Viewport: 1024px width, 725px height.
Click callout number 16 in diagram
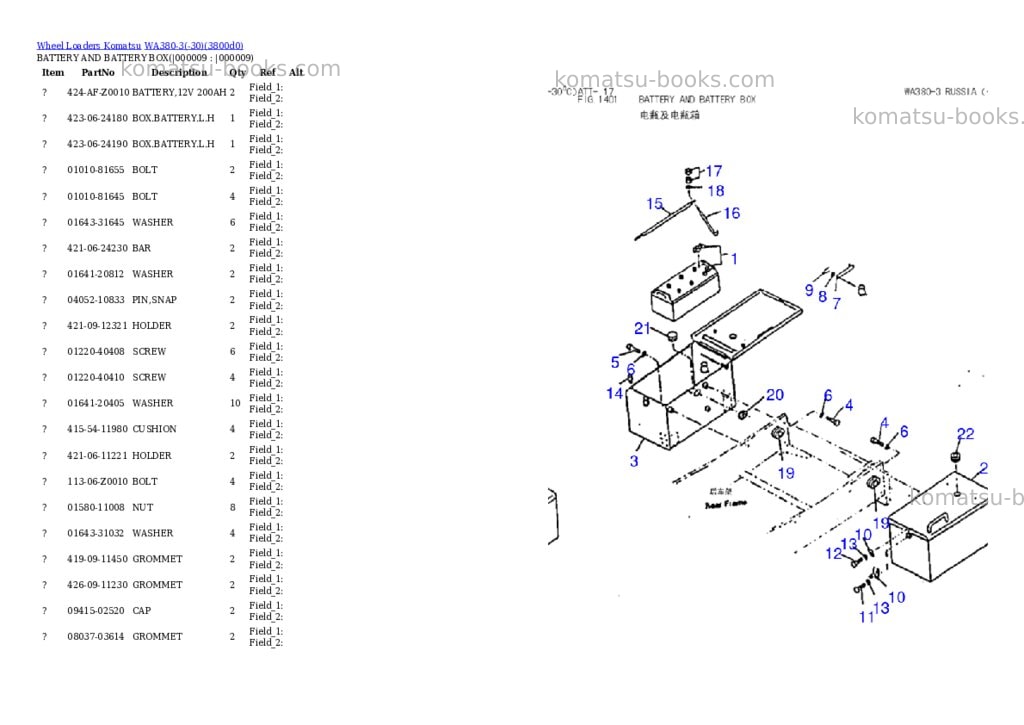pos(731,213)
